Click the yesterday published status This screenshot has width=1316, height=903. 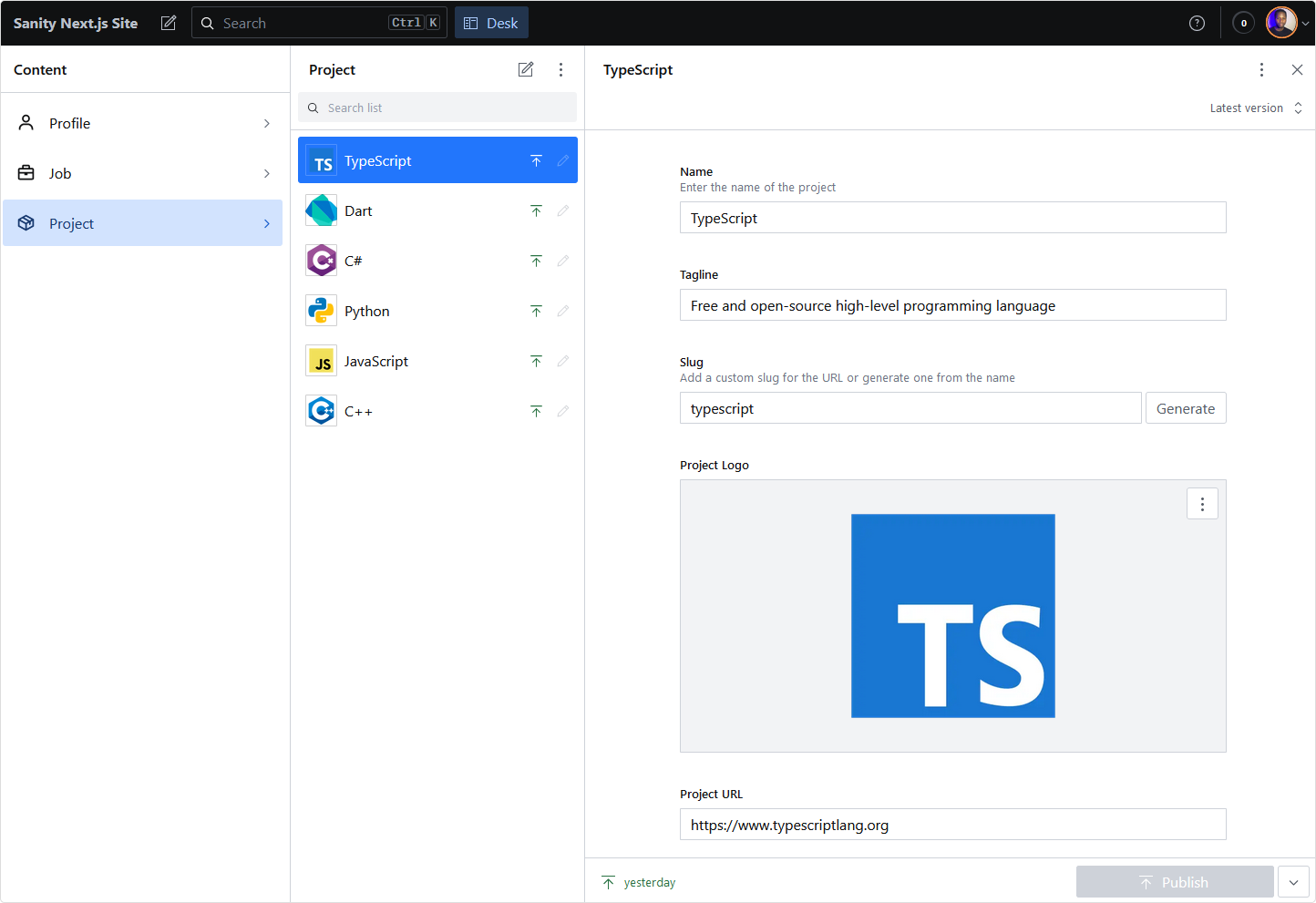pos(639,882)
